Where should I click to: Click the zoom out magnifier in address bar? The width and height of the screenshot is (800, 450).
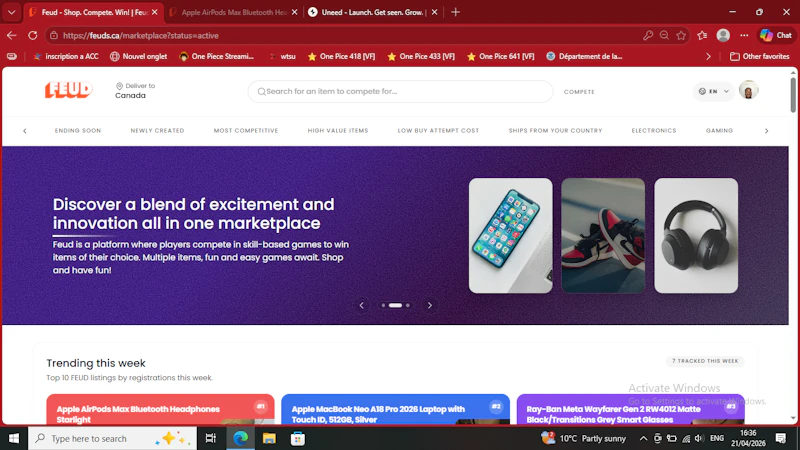[664, 35]
